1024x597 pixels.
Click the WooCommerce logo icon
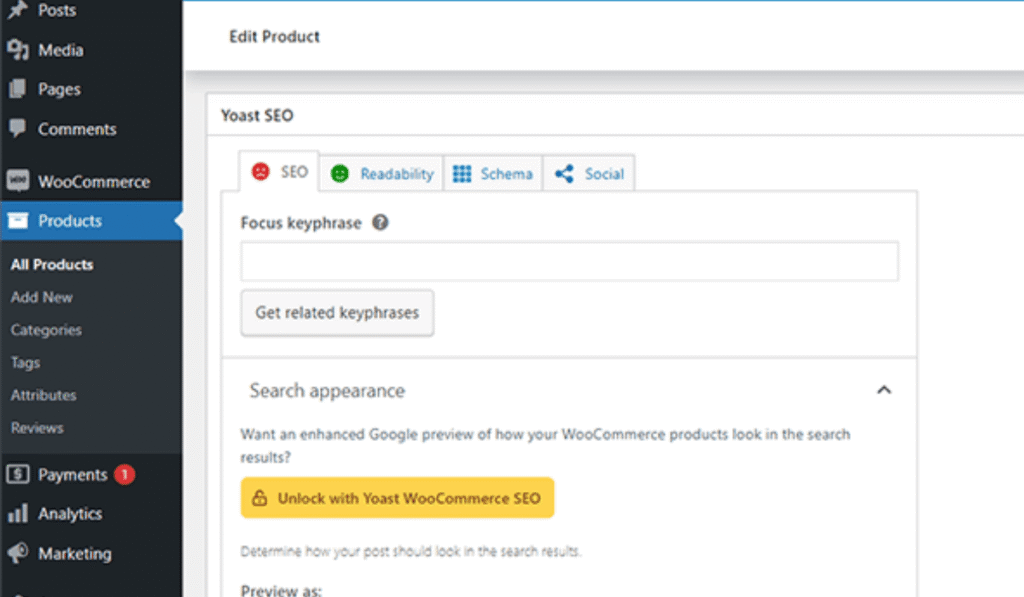coord(17,182)
